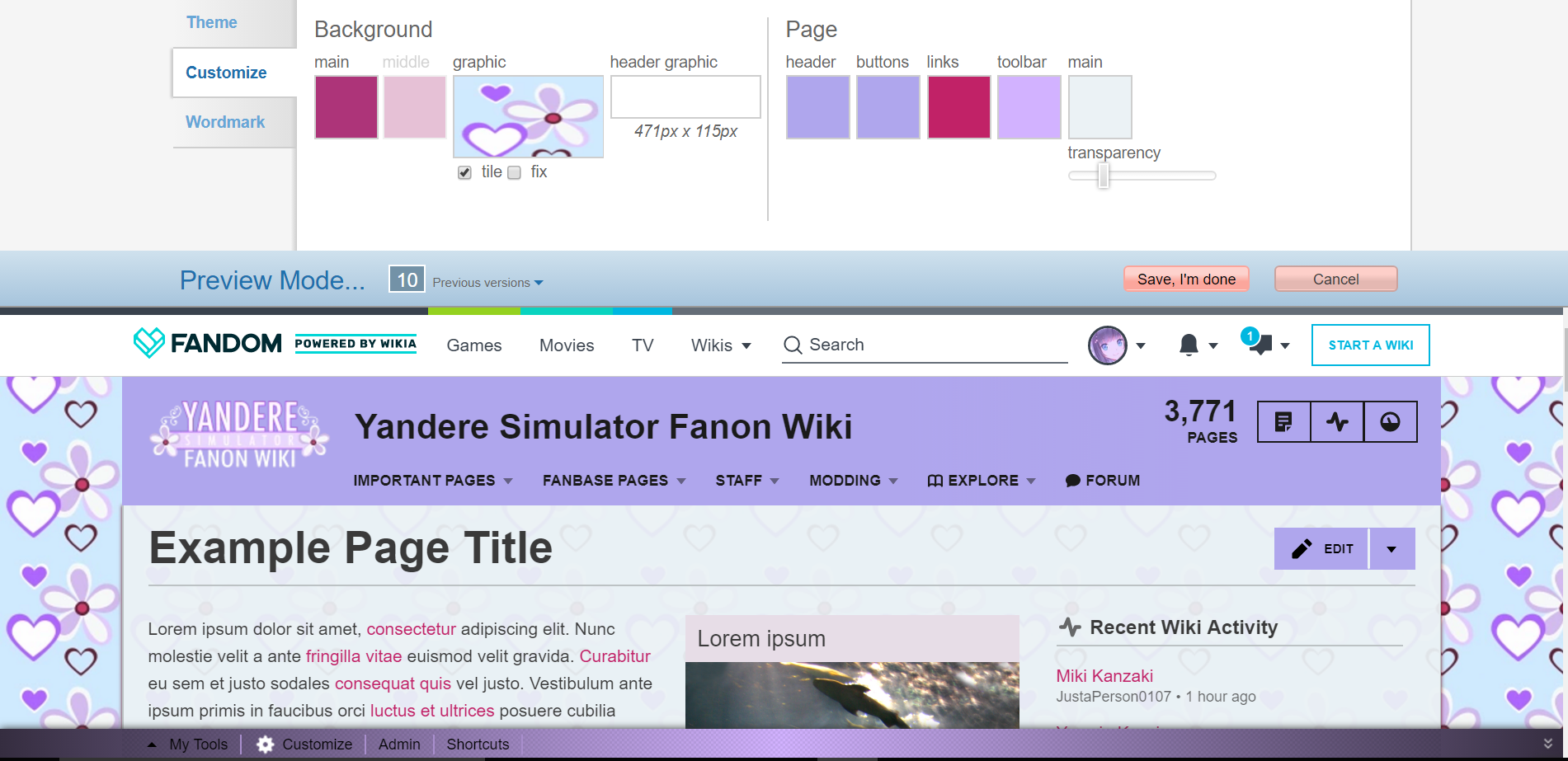Go to TV in Fandom navigation
Image resolution: width=1568 pixels, height=761 pixels.
[x=643, y=345]
